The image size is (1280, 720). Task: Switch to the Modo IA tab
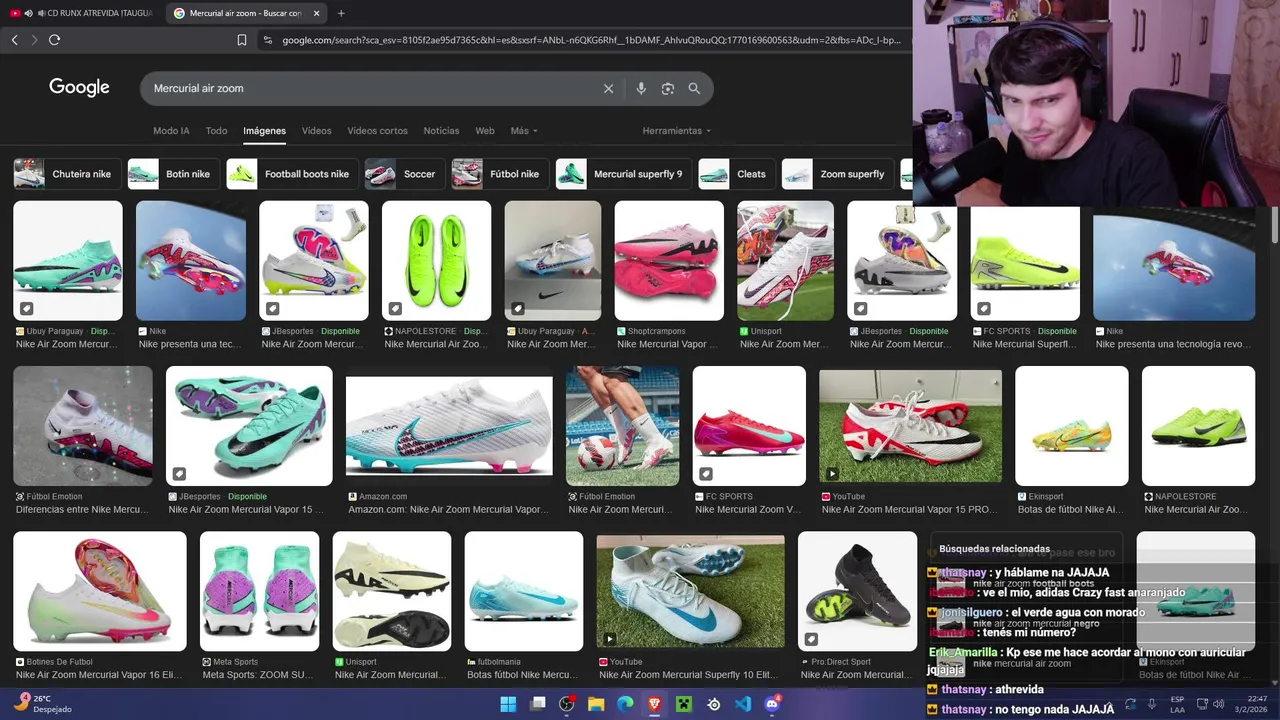click(171, 131)
